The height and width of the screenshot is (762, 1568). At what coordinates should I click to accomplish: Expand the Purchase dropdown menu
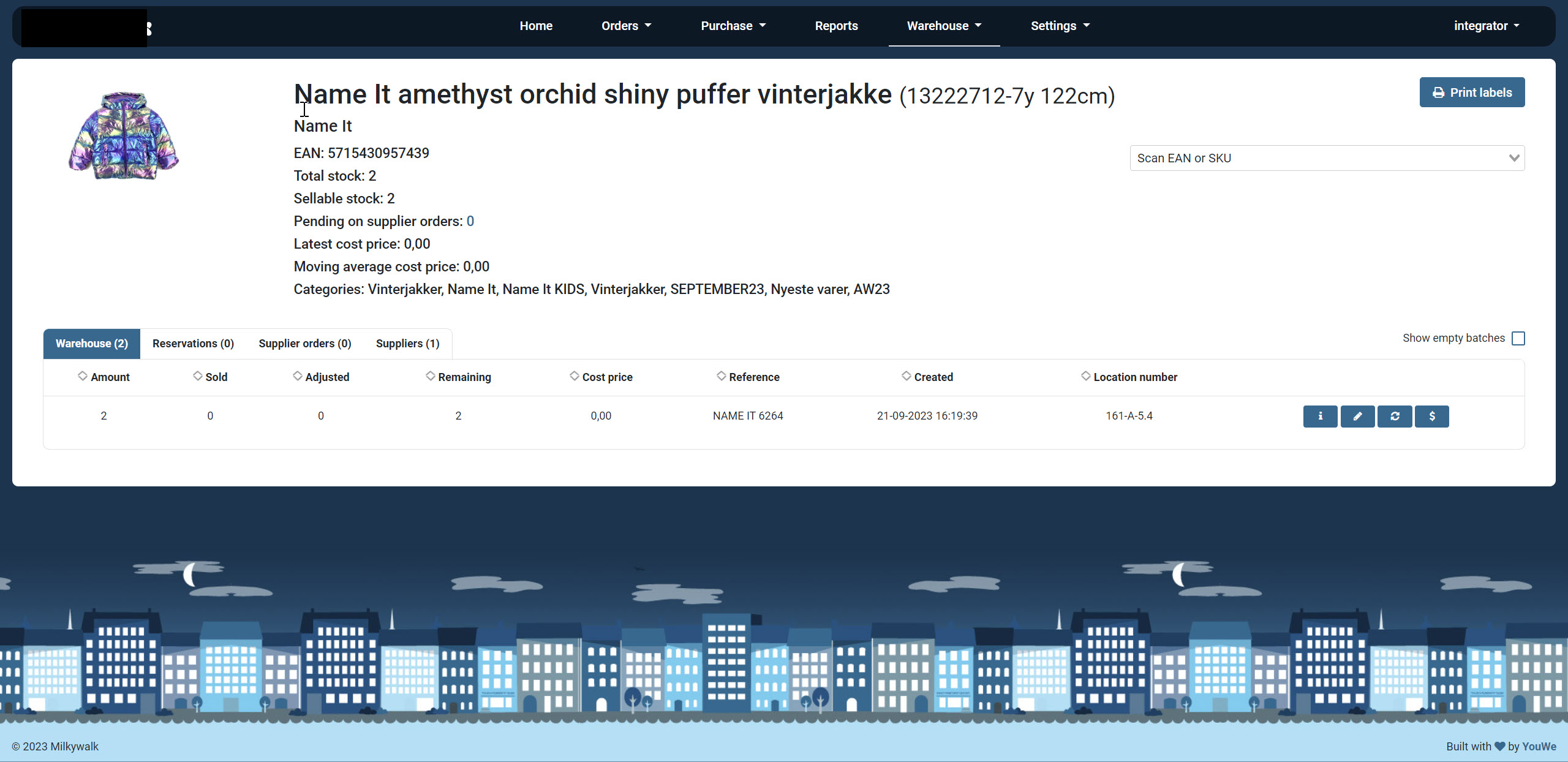[733, 26]
